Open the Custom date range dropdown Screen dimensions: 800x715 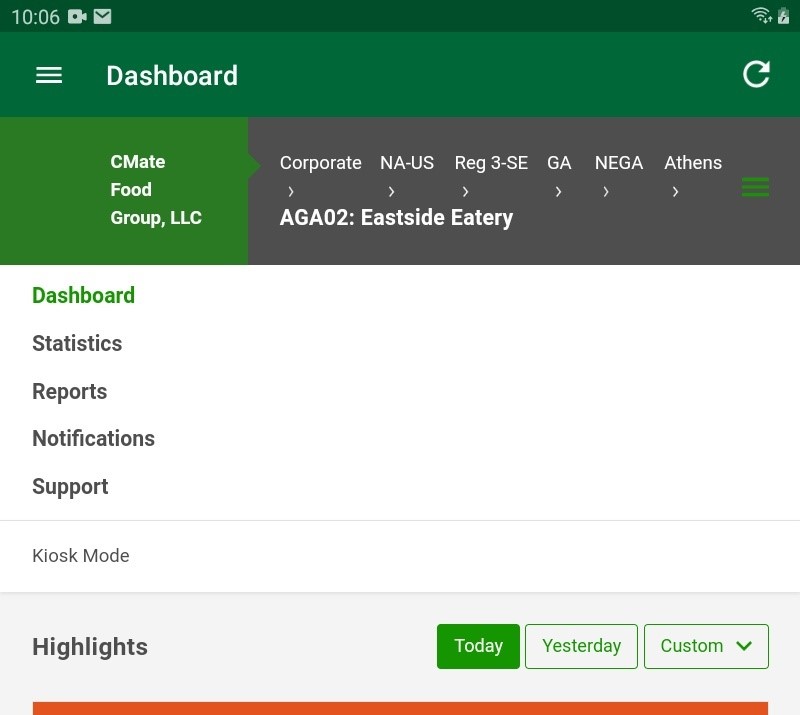(x=706, y=646)
